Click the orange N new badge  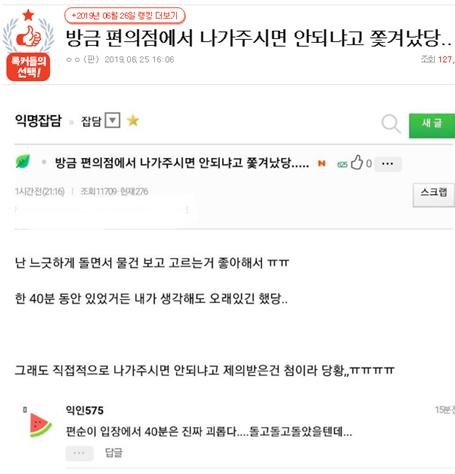pyautogui.click(x=322, y=163)
